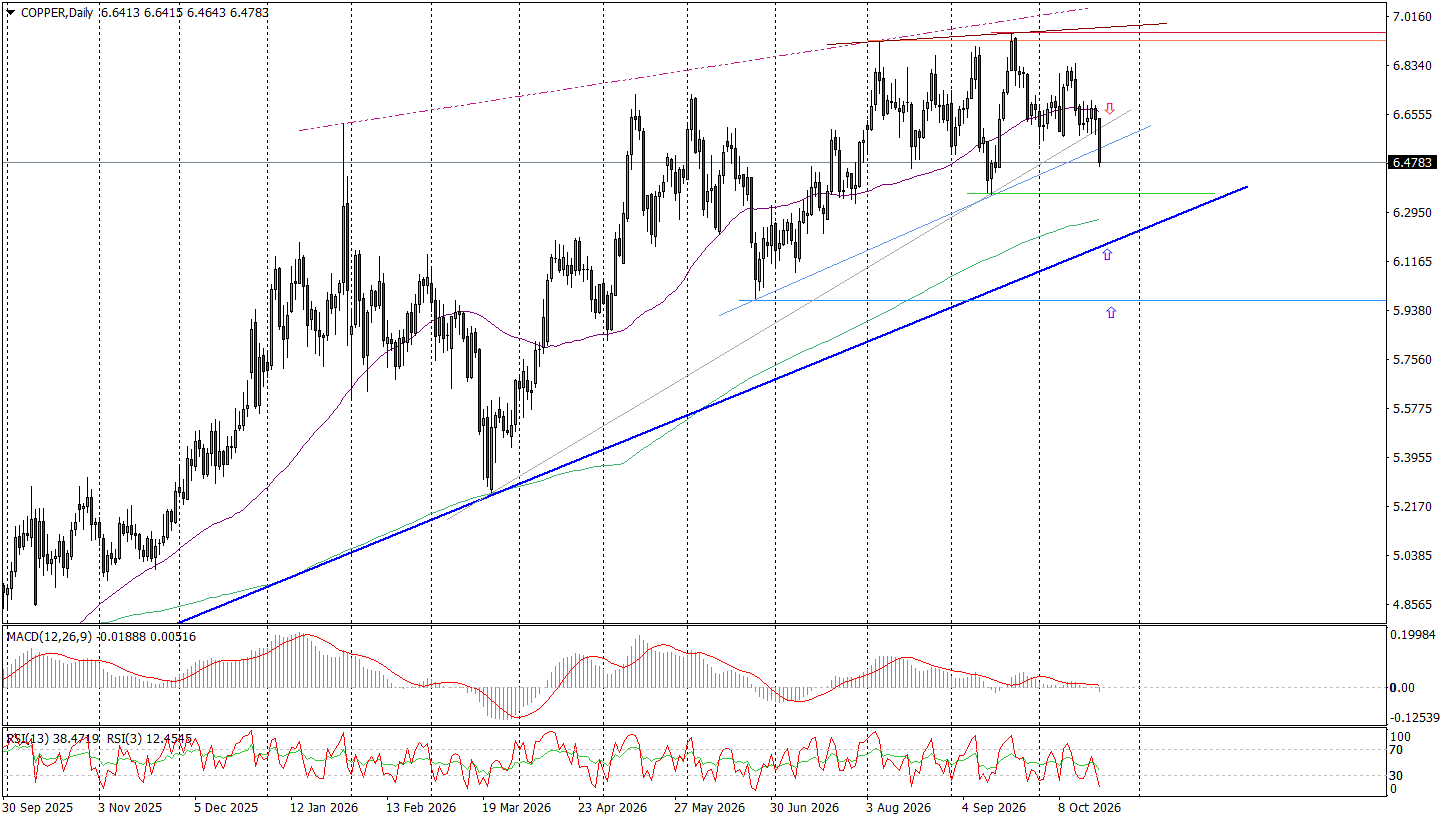
Task: Click the 13 Feb 2026 date label
Action: click(421, 807)
